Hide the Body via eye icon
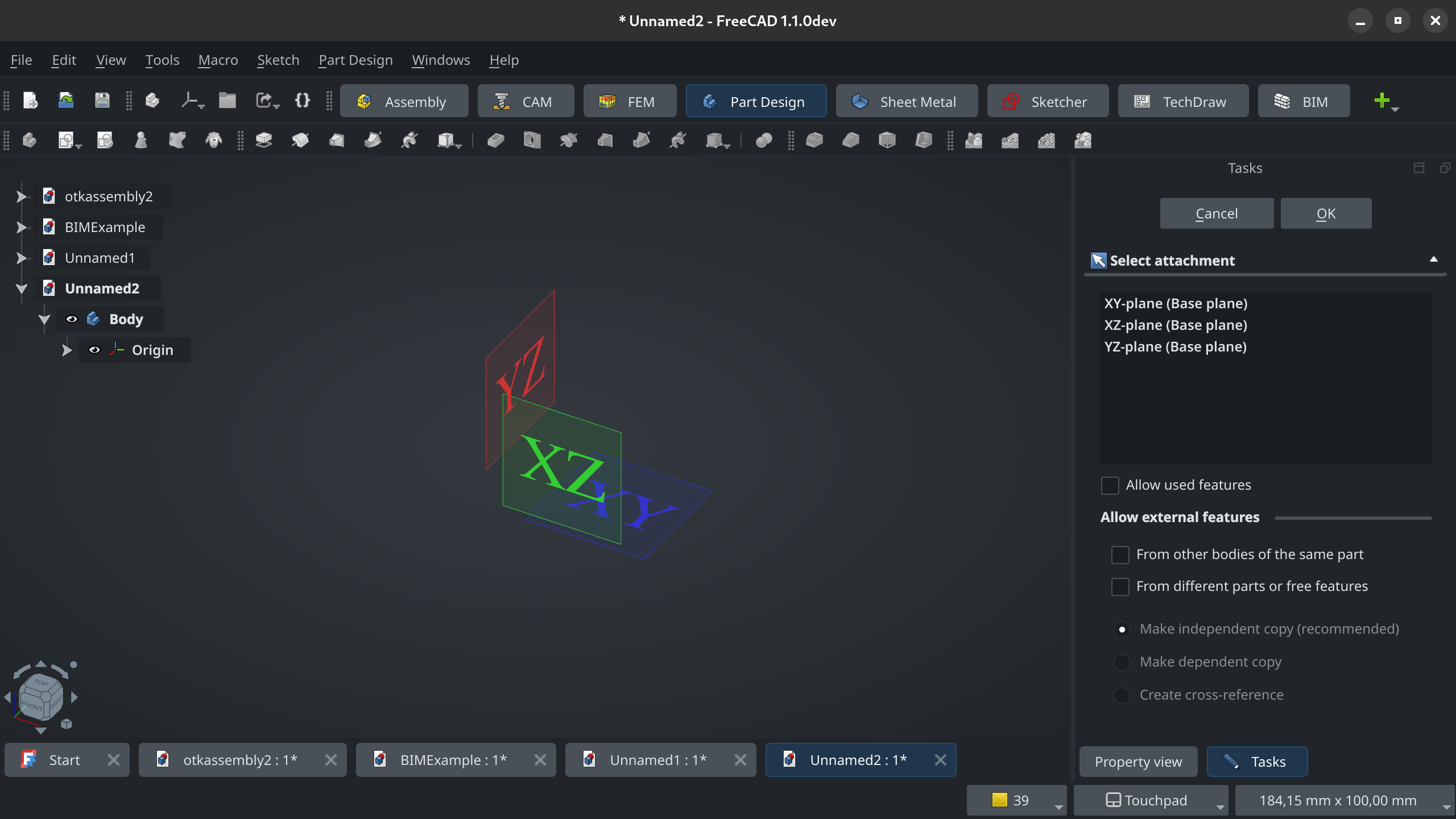Viewport: 1456px width, 819px height. pos(72,319)
